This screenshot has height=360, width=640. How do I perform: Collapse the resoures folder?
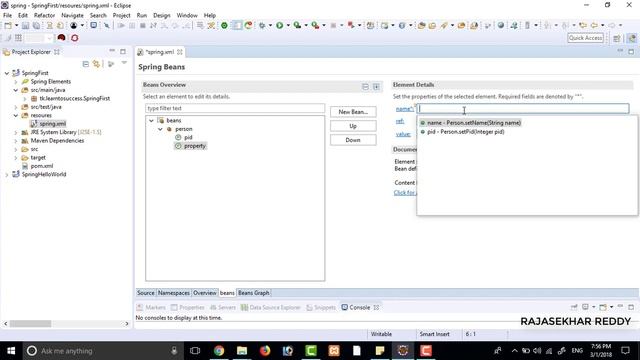click(16, 116)
